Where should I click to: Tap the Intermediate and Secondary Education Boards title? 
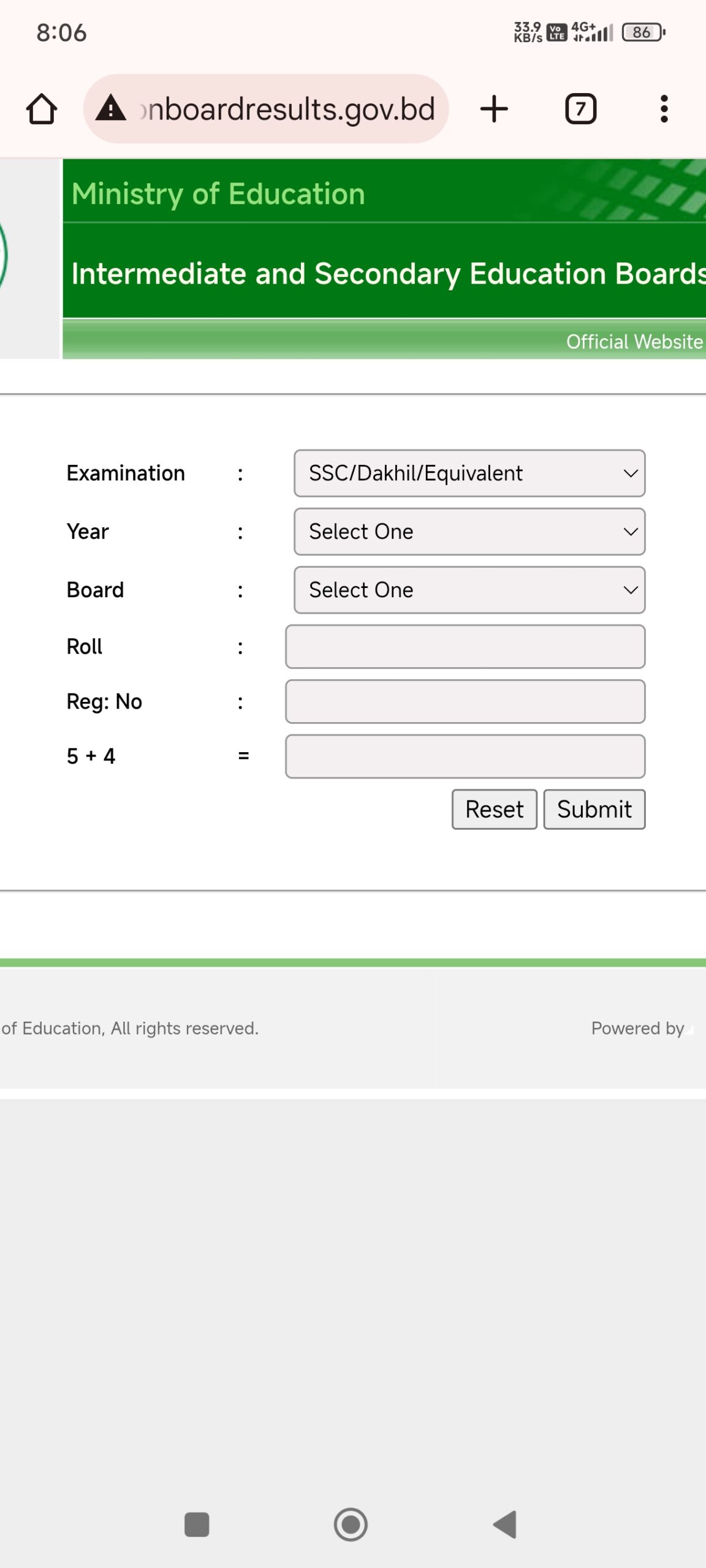pos(387,273)
